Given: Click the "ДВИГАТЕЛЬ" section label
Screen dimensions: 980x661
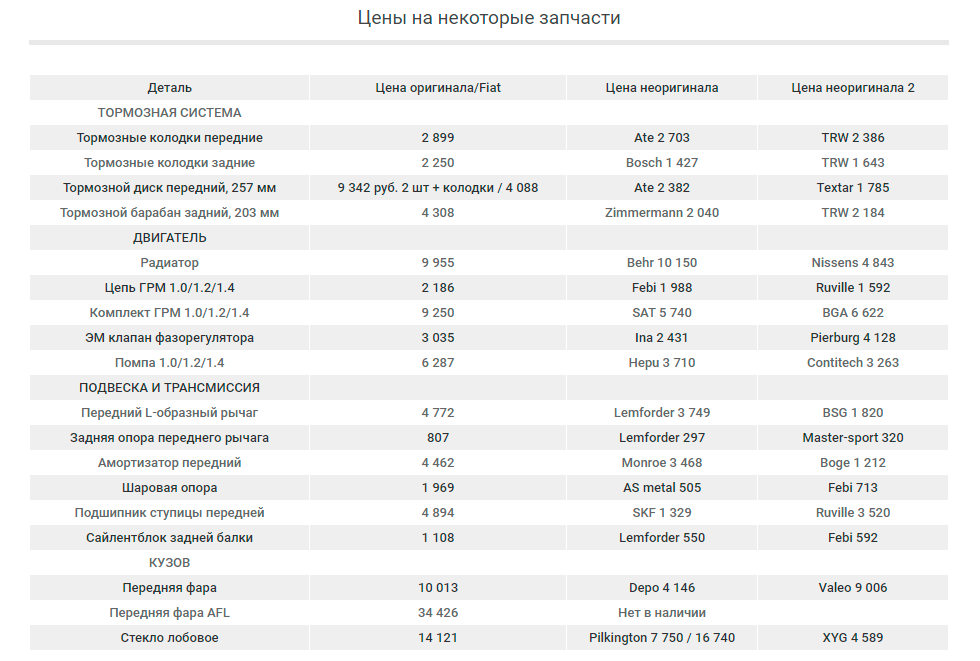Looking at the screenshot, I should click(169, 238).
